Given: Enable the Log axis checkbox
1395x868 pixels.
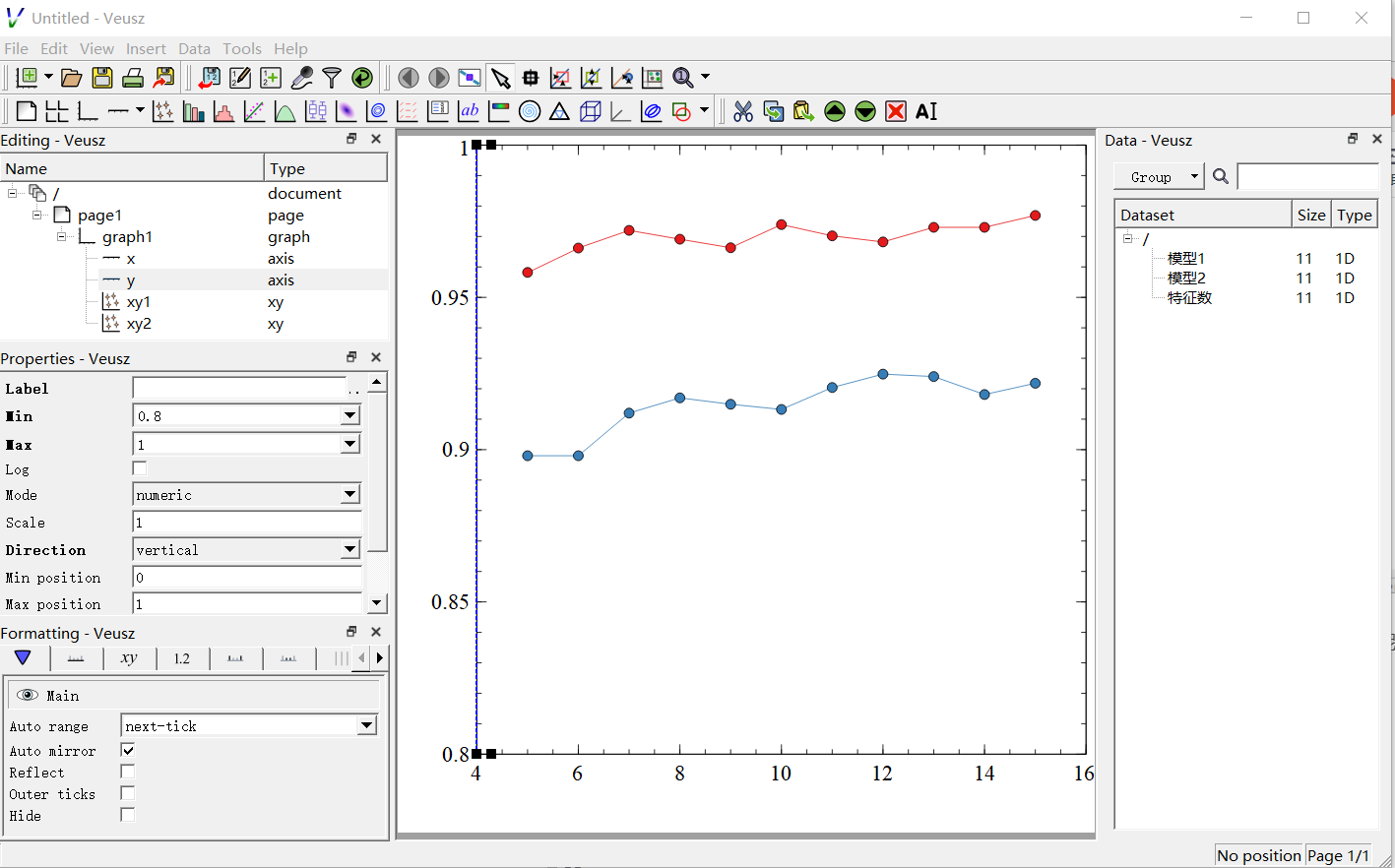Looking at the screenshot, I should 140,468.
